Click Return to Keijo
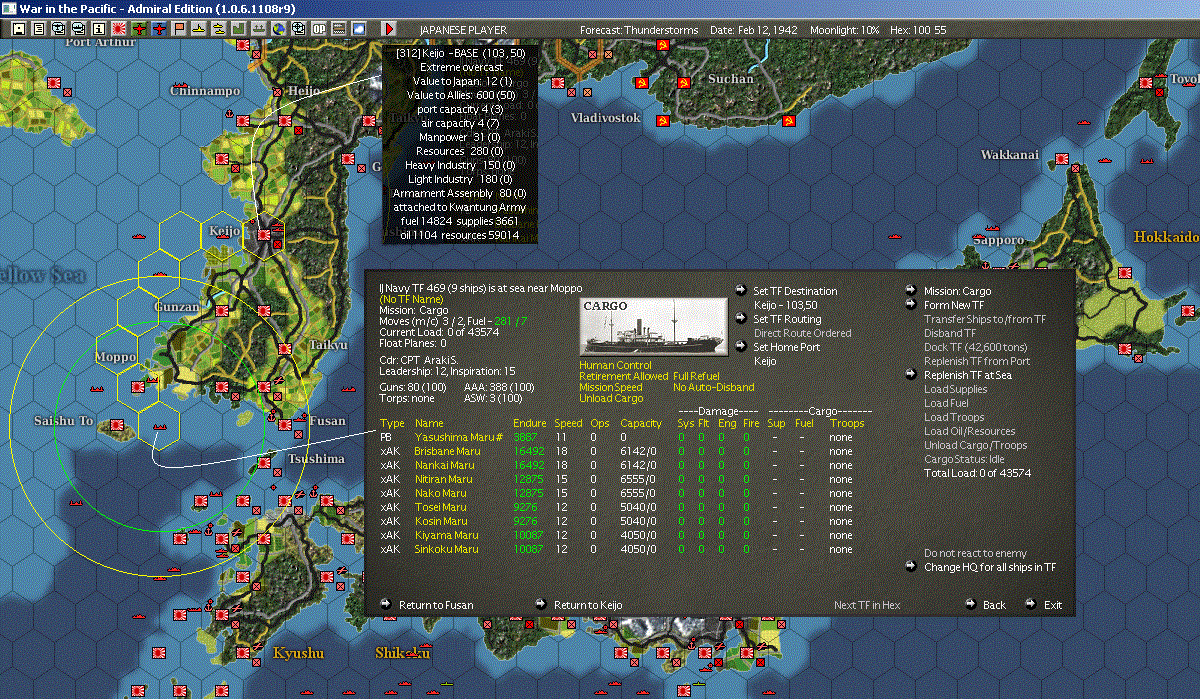This screenshot has width=1200, height=699. pos(588,605)
